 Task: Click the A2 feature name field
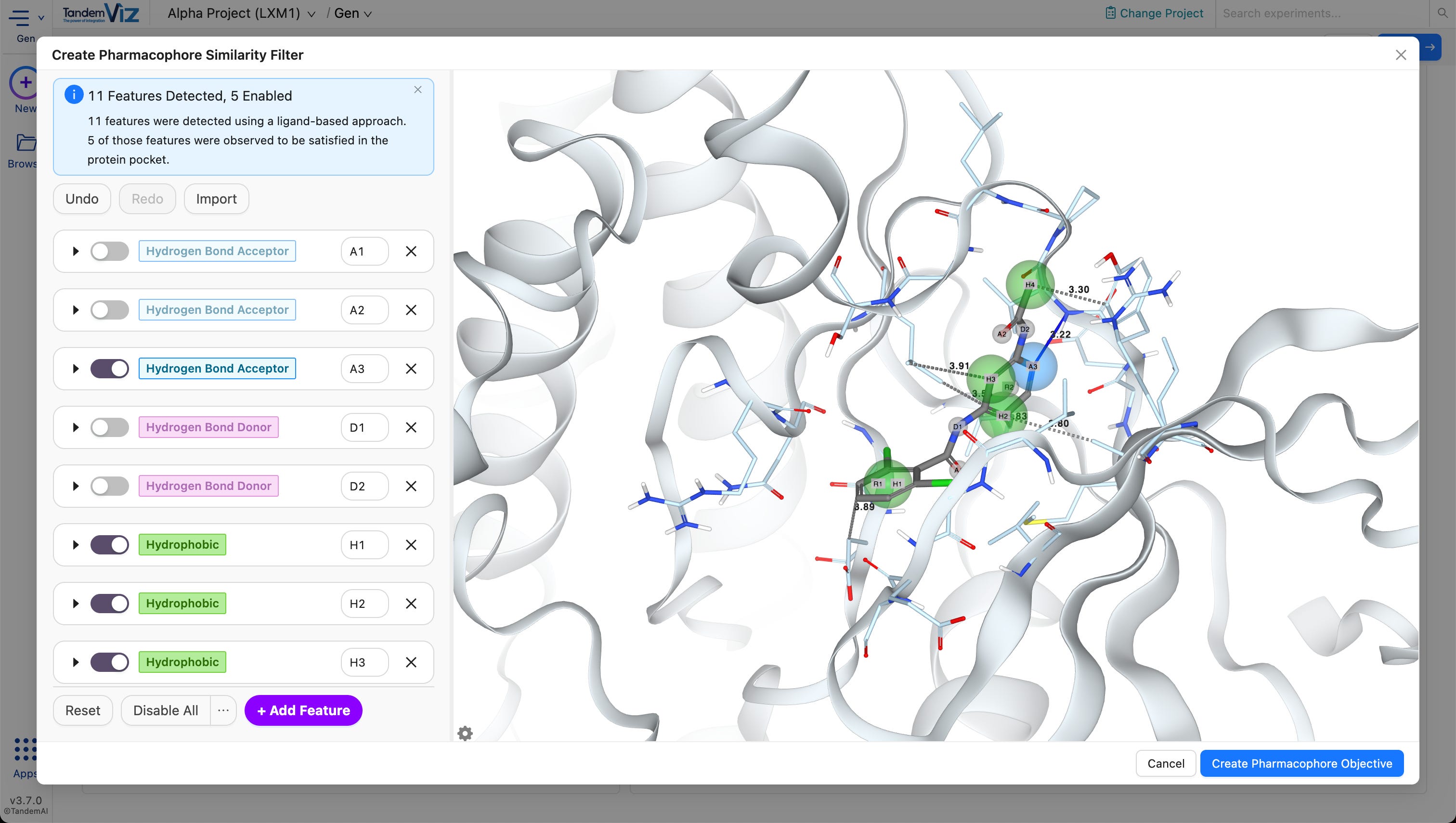[x=364, y=310]
